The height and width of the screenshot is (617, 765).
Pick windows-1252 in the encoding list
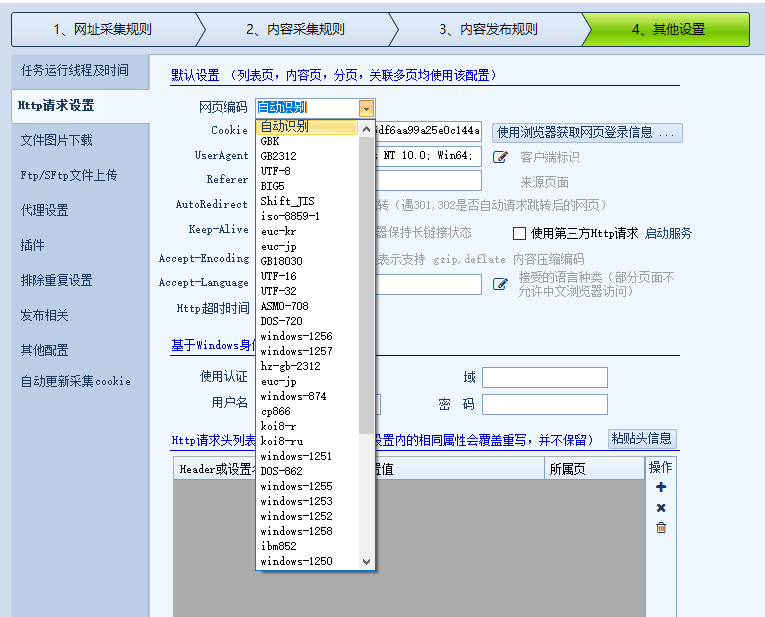click(296, 516)
